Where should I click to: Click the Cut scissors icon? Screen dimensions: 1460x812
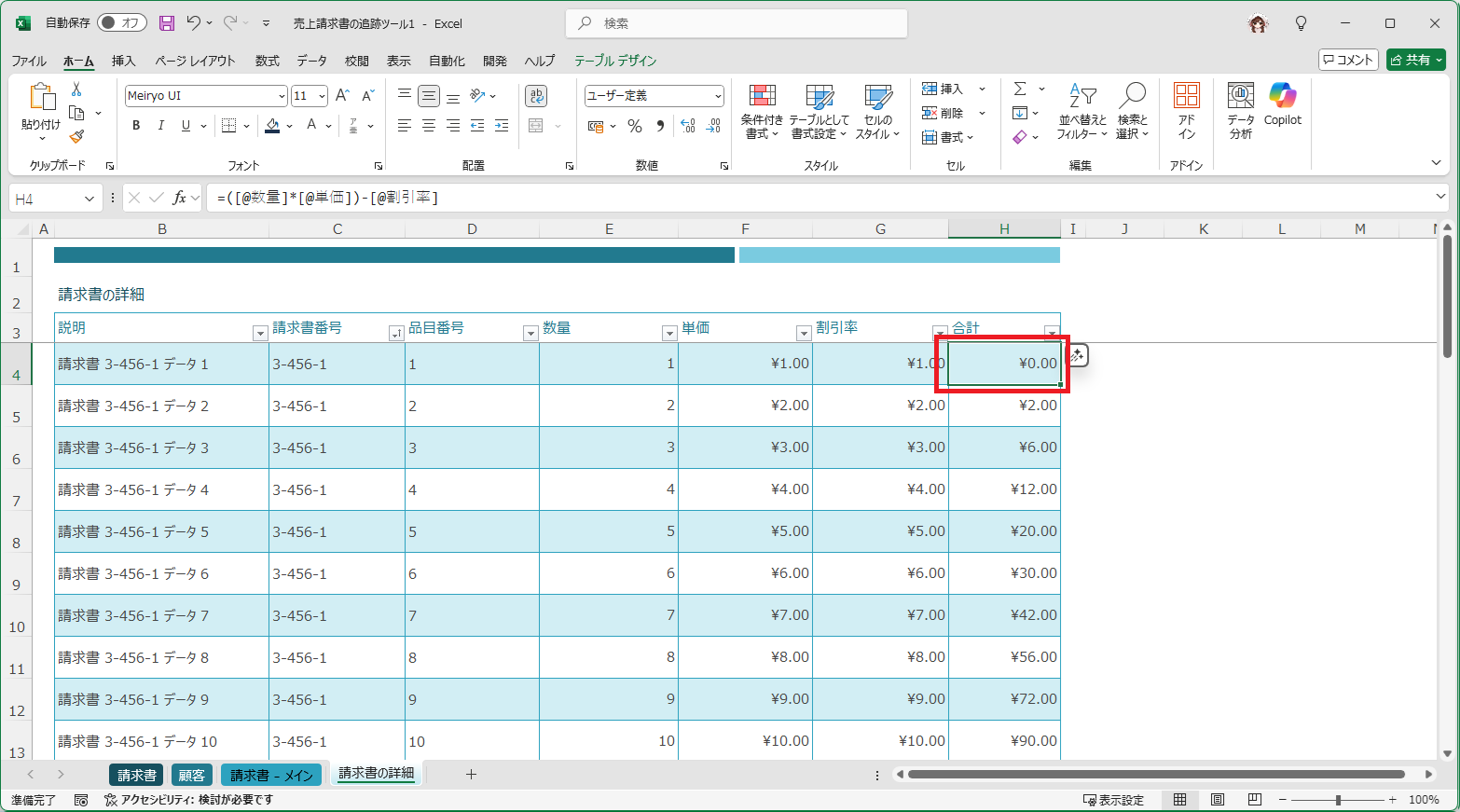tap(76, 89)
